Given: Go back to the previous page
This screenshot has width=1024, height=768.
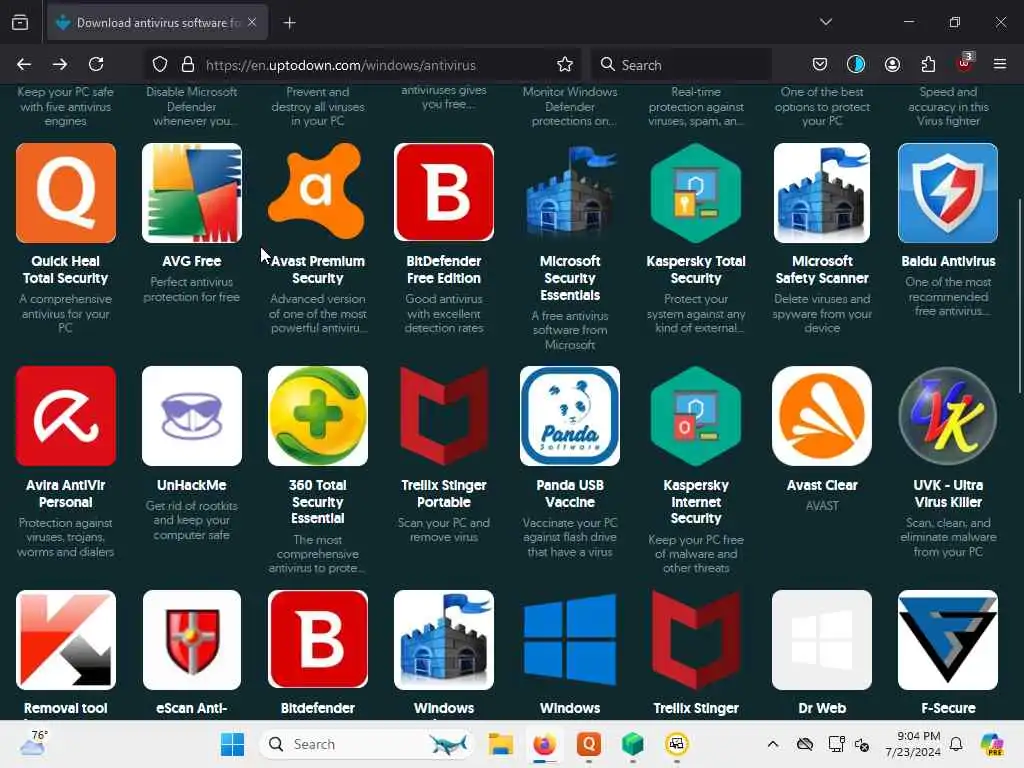Looking at the screenshot, I should click(24, 64).
